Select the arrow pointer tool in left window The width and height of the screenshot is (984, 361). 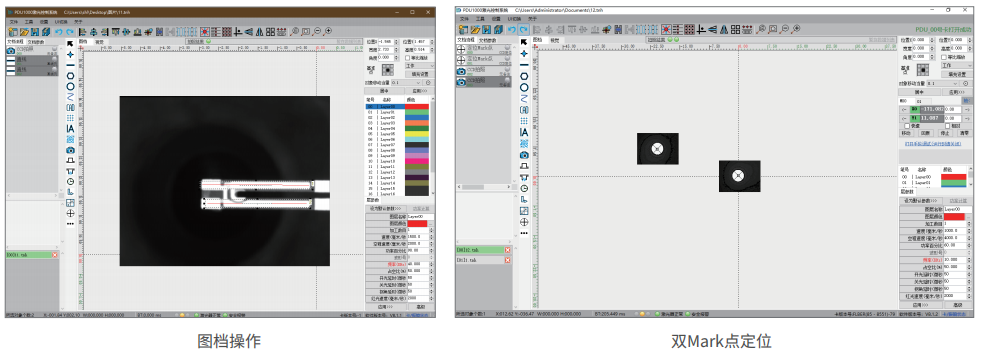(x=70, y=43)
